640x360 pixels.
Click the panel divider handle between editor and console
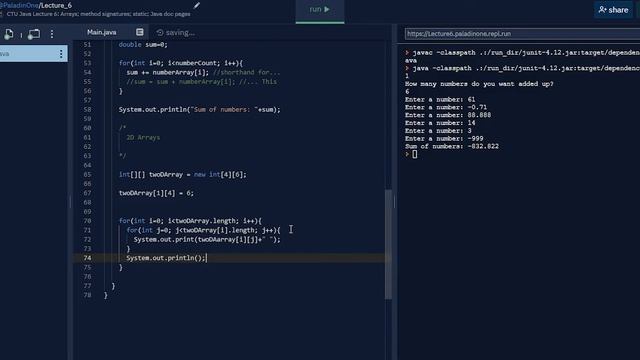click(x=394, y=201)
